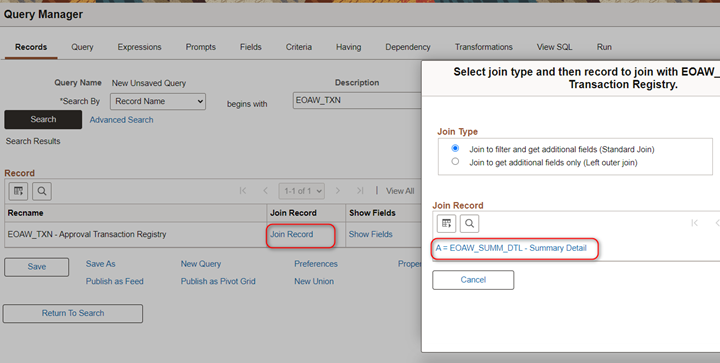Click Join Record column header

pos(293,213)
